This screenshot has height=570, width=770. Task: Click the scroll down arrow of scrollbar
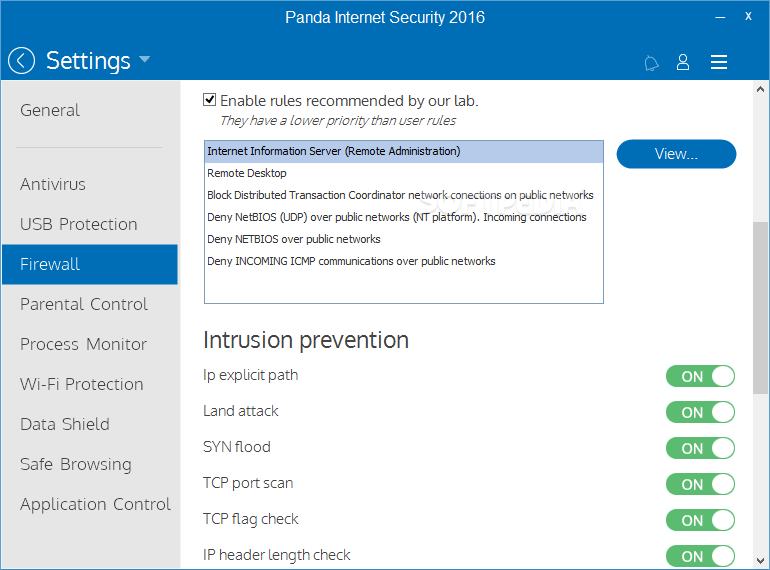(x=760, y=561)
